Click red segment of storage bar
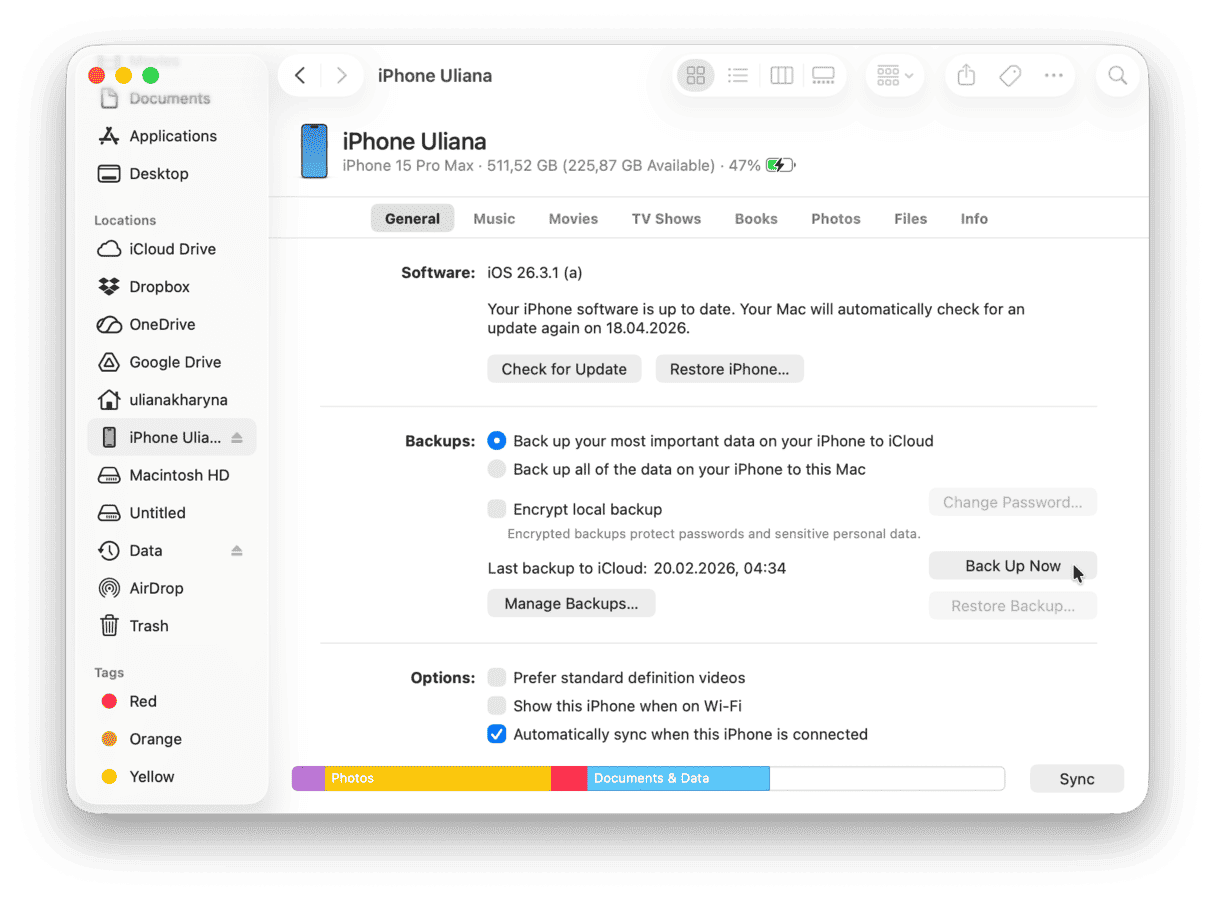The image size is (1215, 901). (x=569, y=779)
